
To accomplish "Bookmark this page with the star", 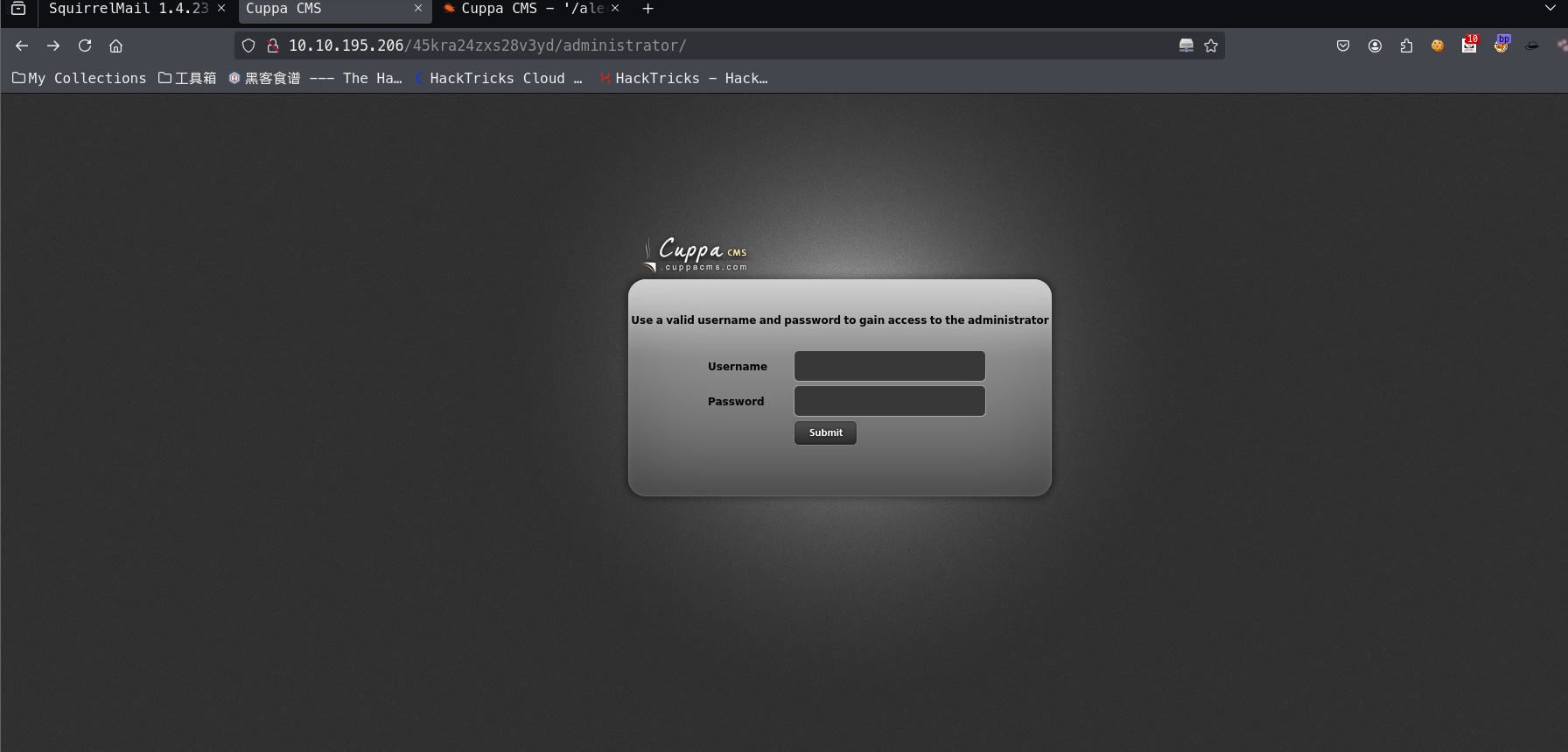I will coord(1211,46).
